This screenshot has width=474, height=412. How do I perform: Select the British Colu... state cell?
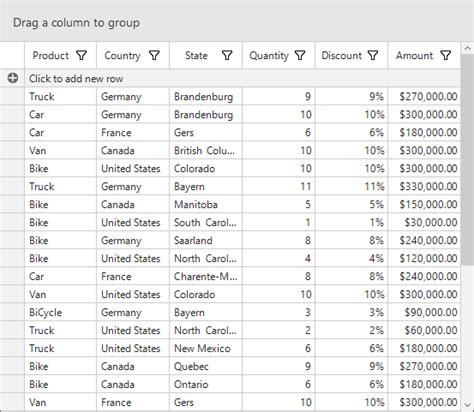[206, 151]
